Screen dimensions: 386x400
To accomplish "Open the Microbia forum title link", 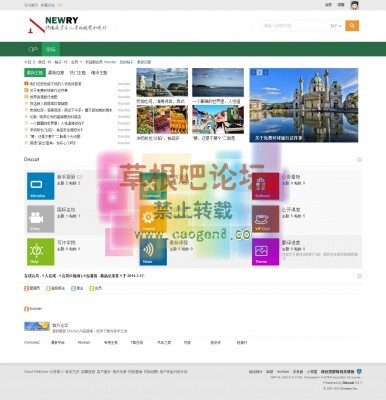I will (66, 177).
